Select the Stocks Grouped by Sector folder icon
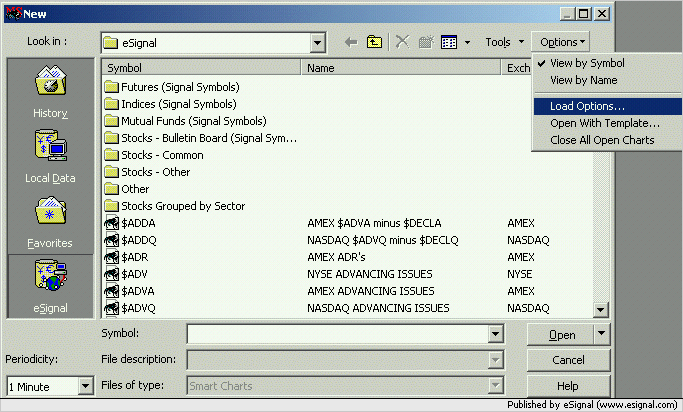683x412 pixels. point(112,206)
